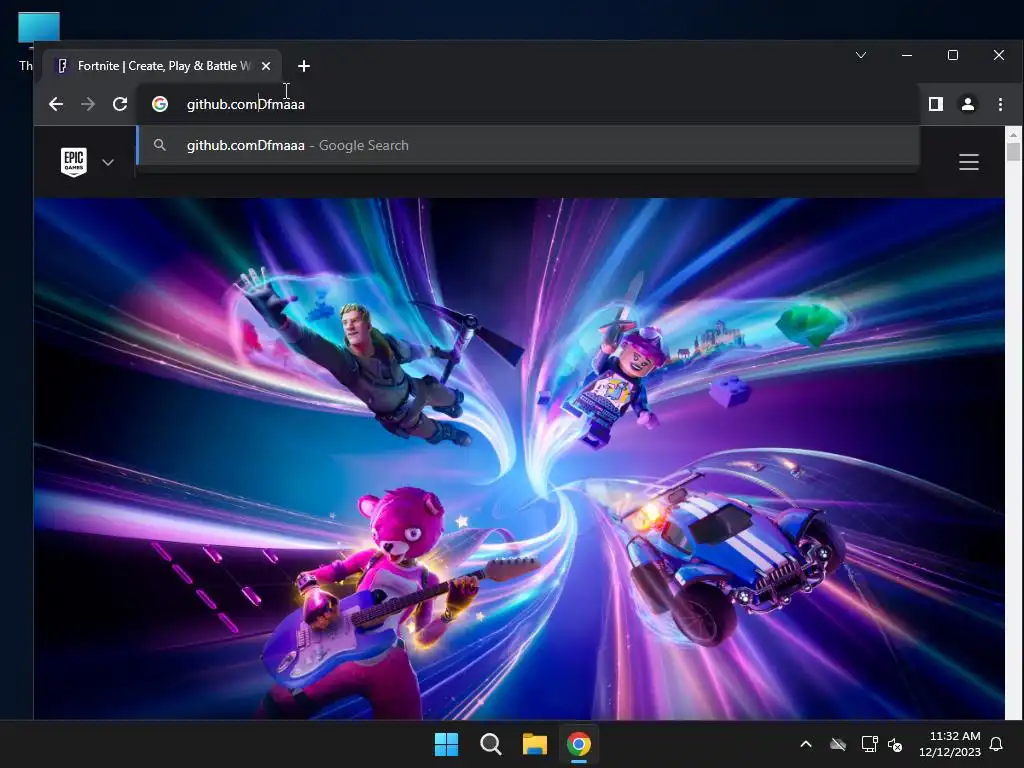
Task: Open the clock showing 11:32 AM
Action: click(950, 744)
